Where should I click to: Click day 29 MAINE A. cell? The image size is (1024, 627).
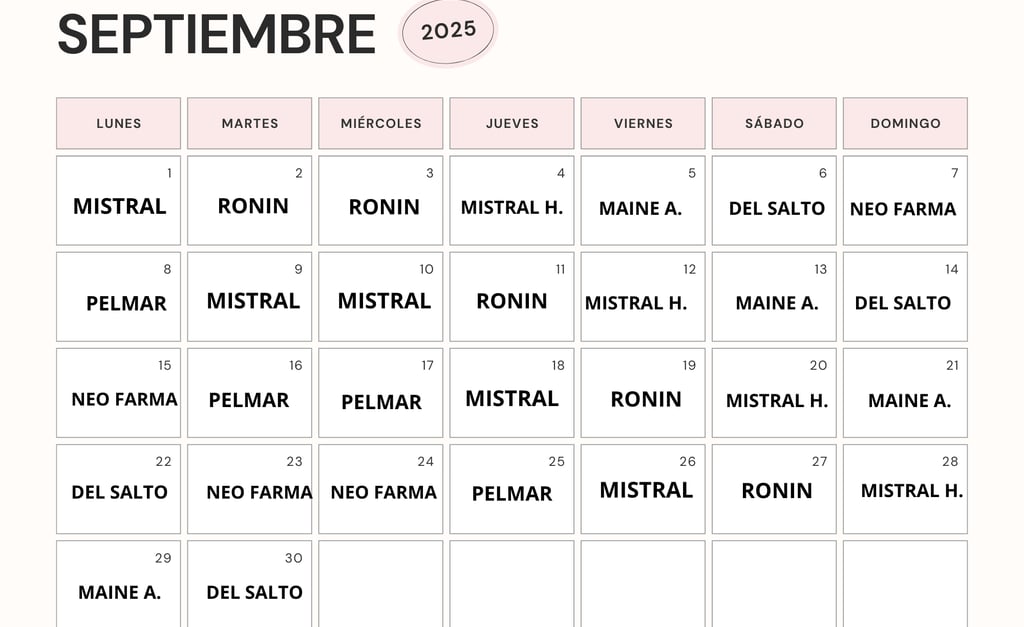pyautogui.click(x=118, y=584)
